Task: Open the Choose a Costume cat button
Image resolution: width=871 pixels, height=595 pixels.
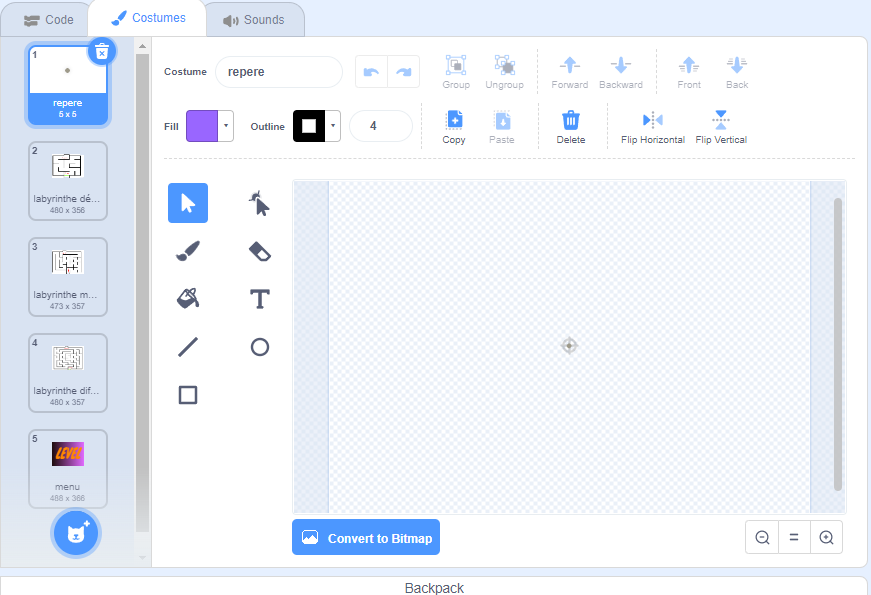Action: [x=76, y=533]
